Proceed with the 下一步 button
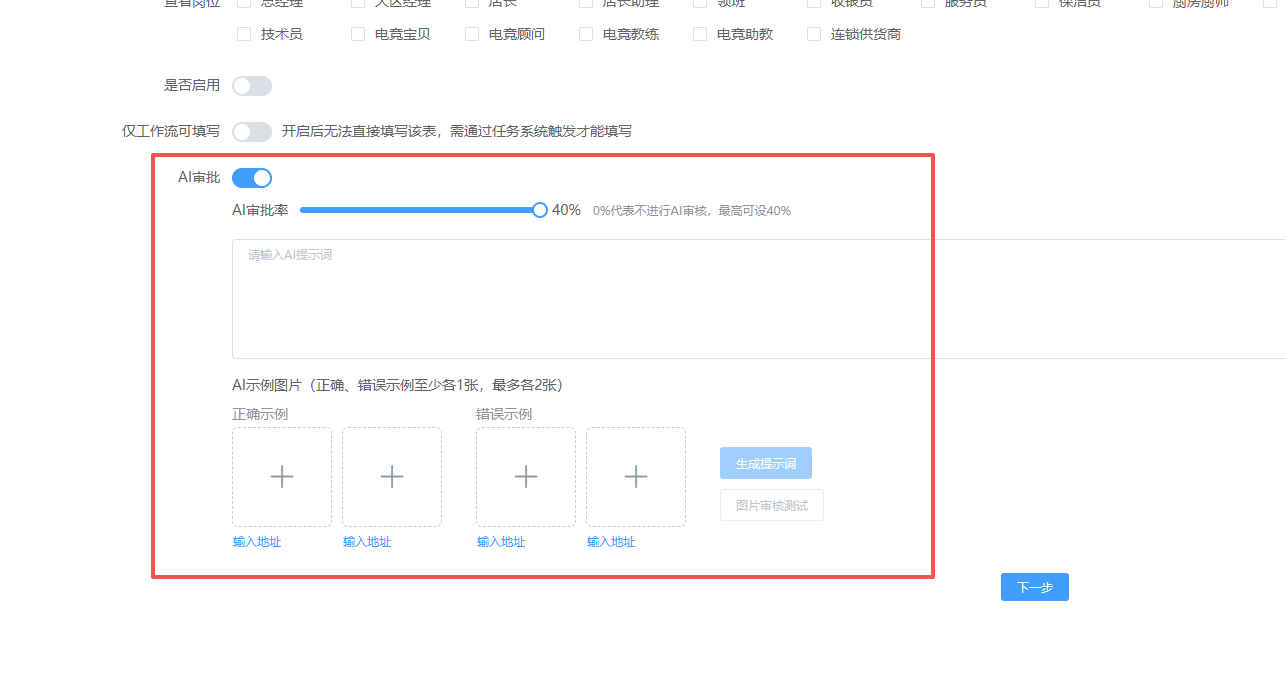Screen dimensions: 1285x692 pos(1035,587)
